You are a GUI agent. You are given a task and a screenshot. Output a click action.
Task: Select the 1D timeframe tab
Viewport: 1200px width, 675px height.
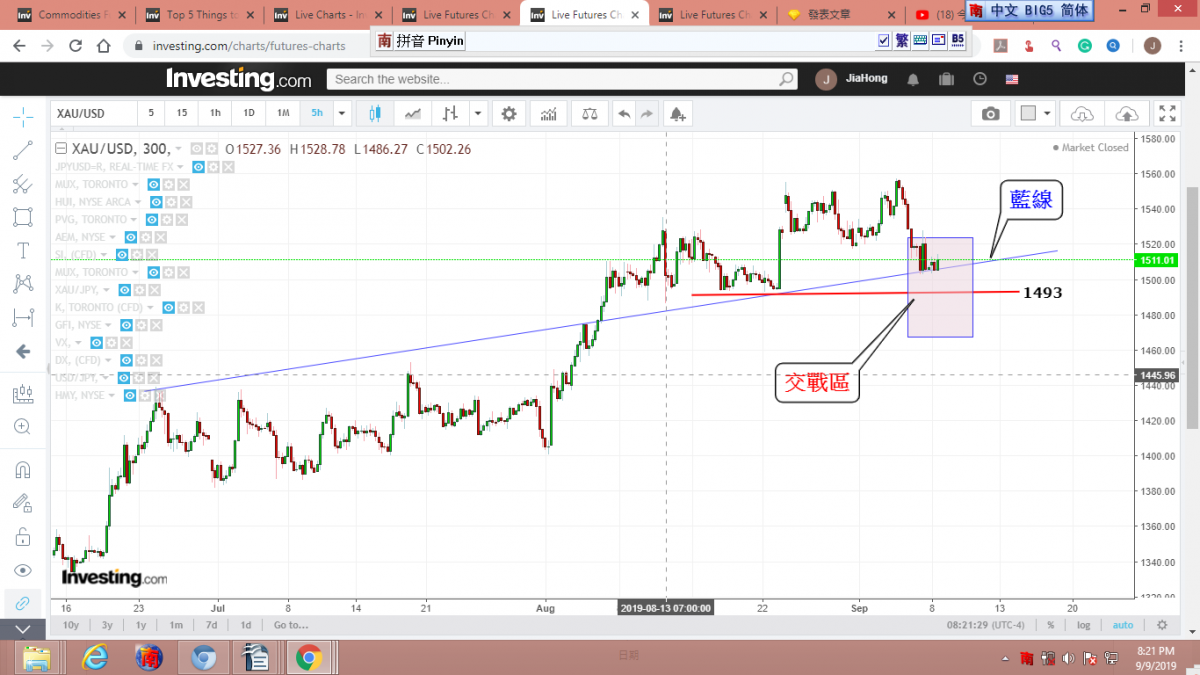(x=249, y=114)
